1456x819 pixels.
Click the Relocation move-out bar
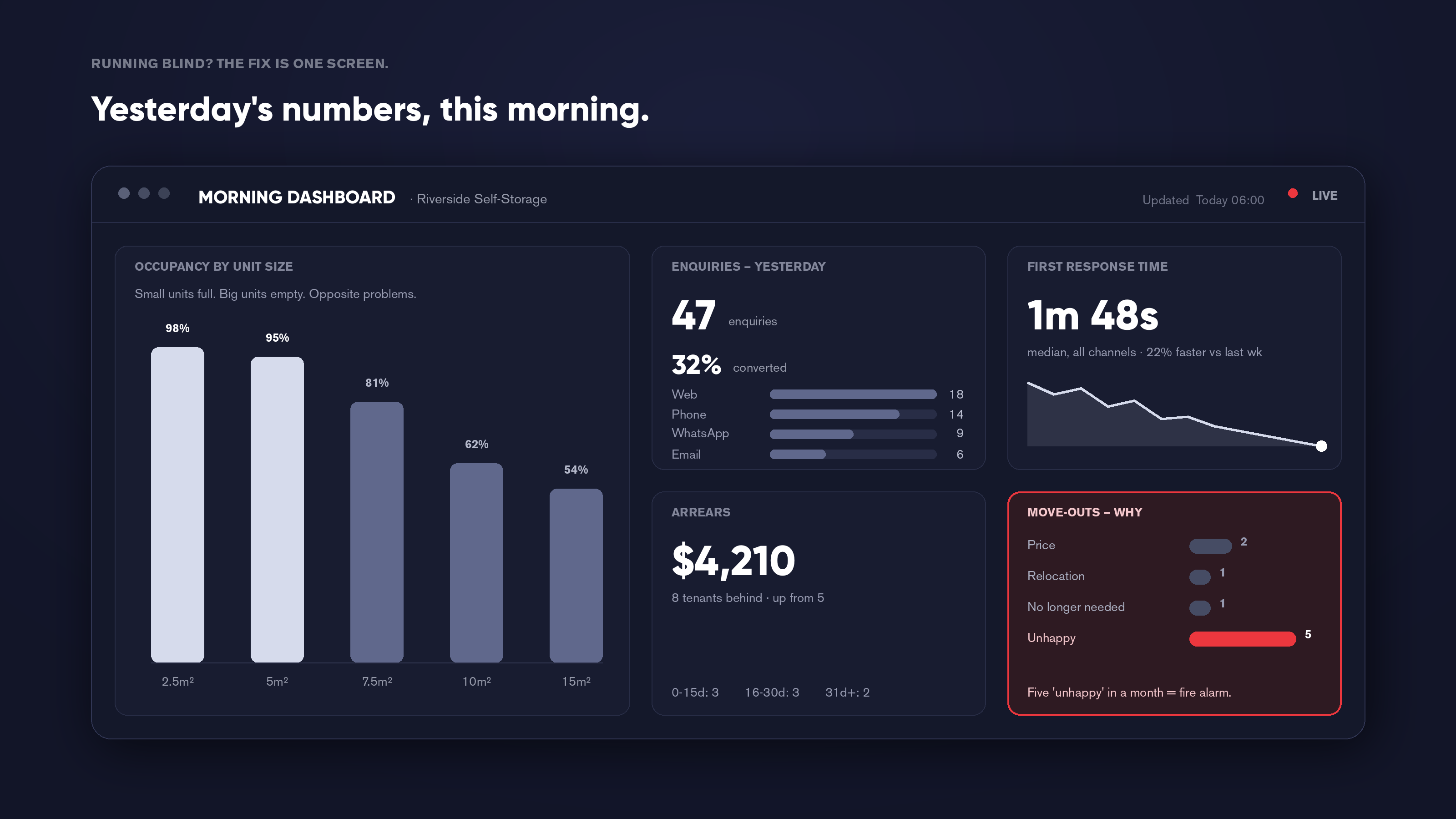coord(1199,577)
